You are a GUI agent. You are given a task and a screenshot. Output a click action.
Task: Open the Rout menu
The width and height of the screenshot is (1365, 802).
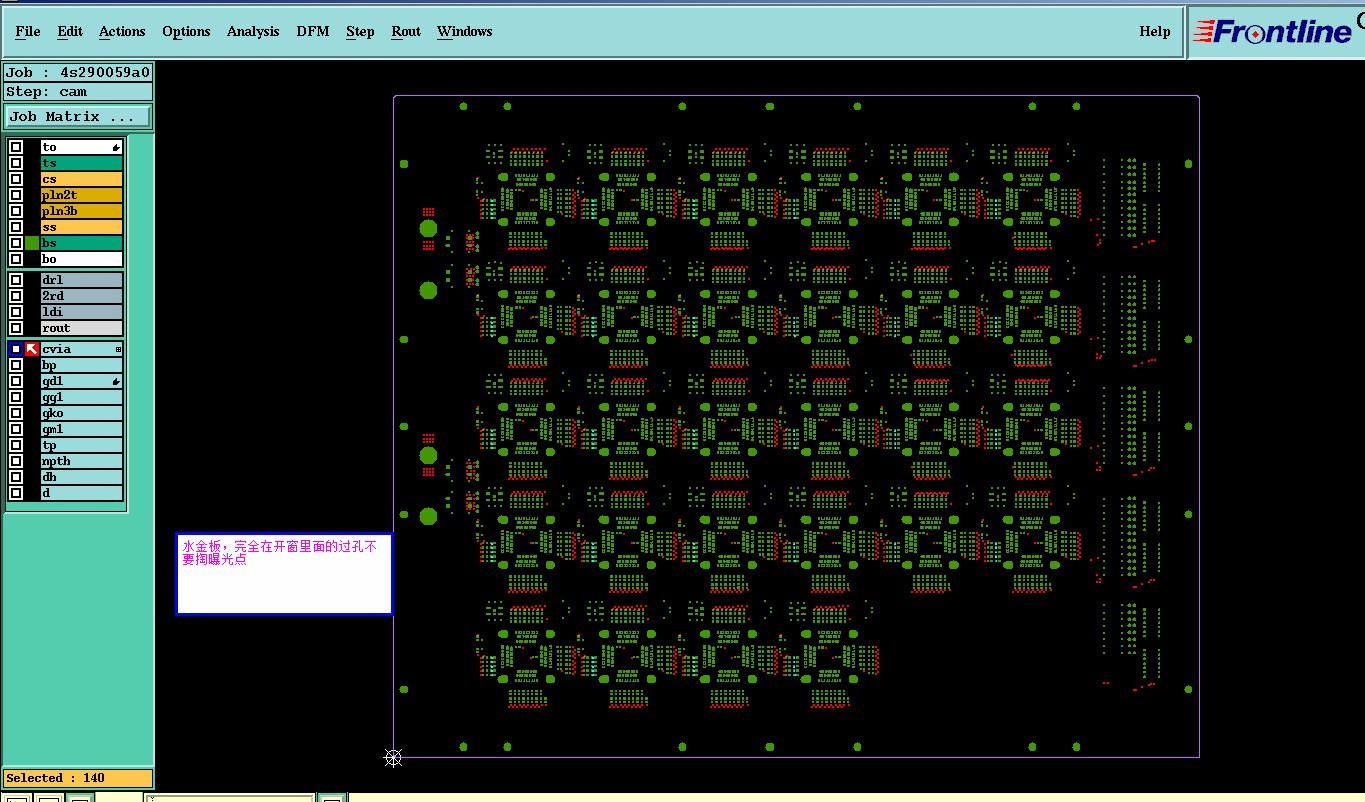click(406, 31)
